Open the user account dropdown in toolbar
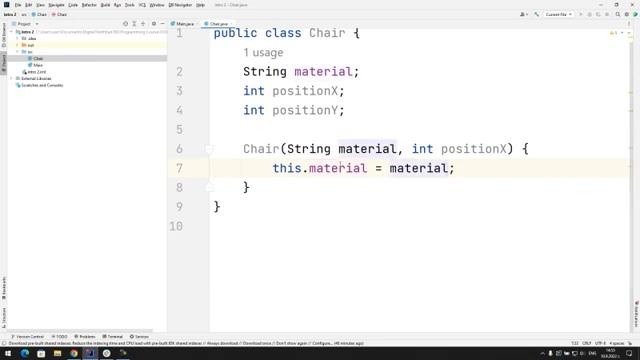 [x=524, y=14]
